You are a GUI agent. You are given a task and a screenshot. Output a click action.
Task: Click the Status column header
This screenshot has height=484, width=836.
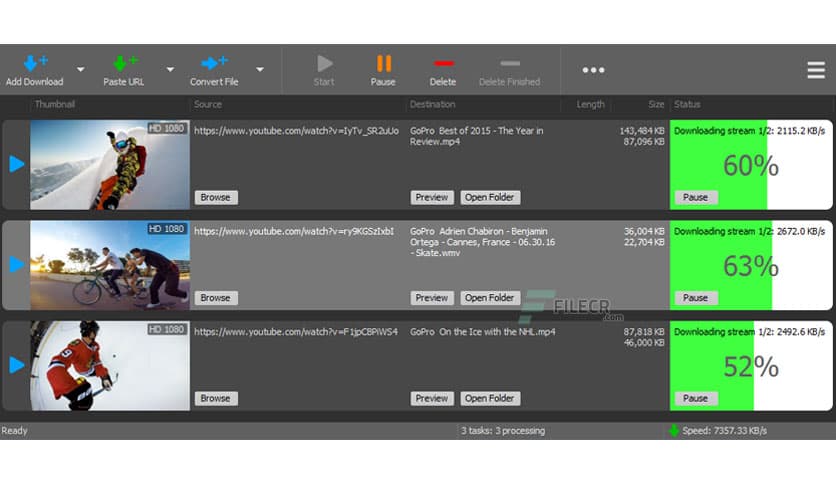[x=687, y=104]
